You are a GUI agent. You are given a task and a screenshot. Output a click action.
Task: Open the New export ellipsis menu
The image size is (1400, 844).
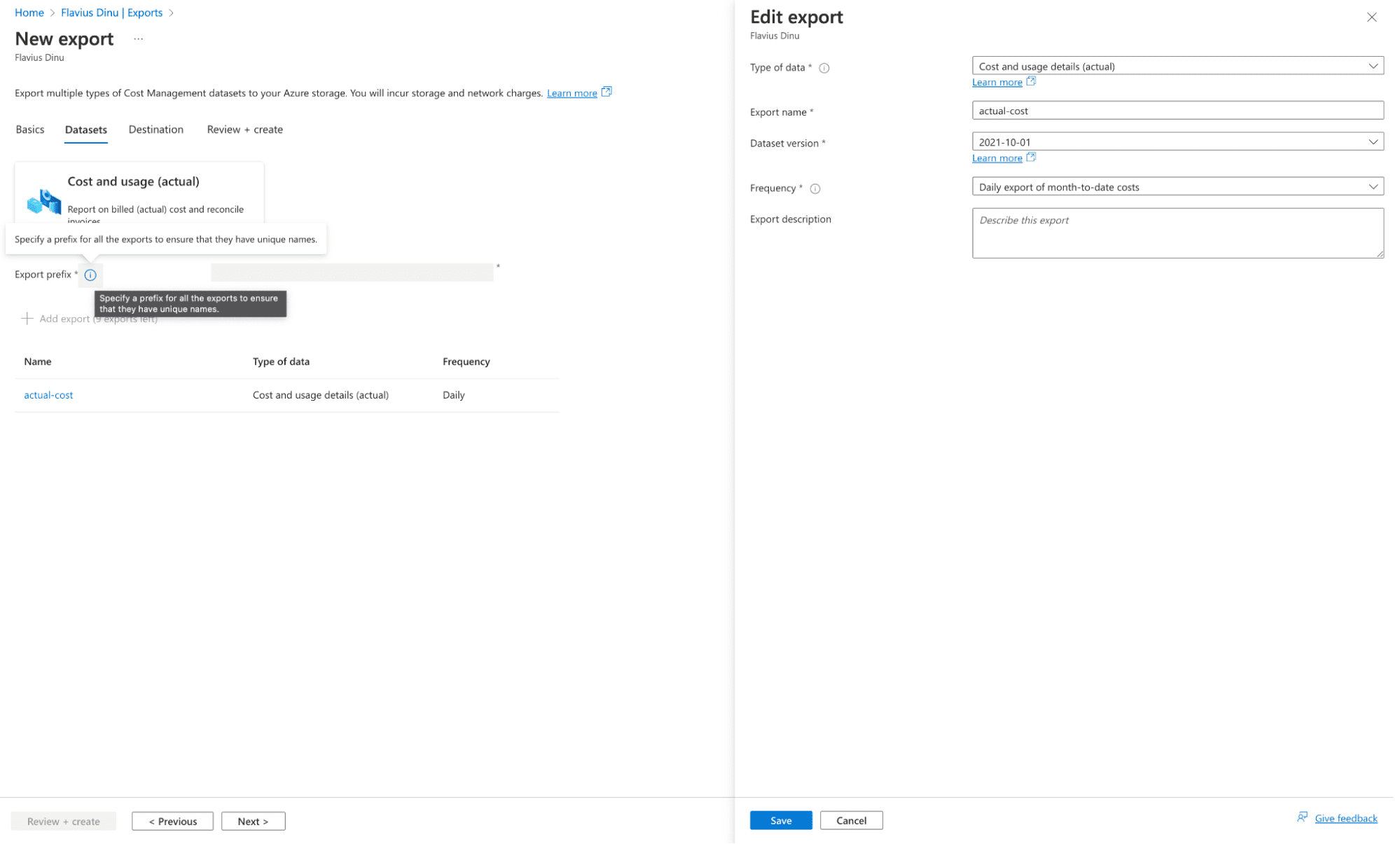coord(139,39)
